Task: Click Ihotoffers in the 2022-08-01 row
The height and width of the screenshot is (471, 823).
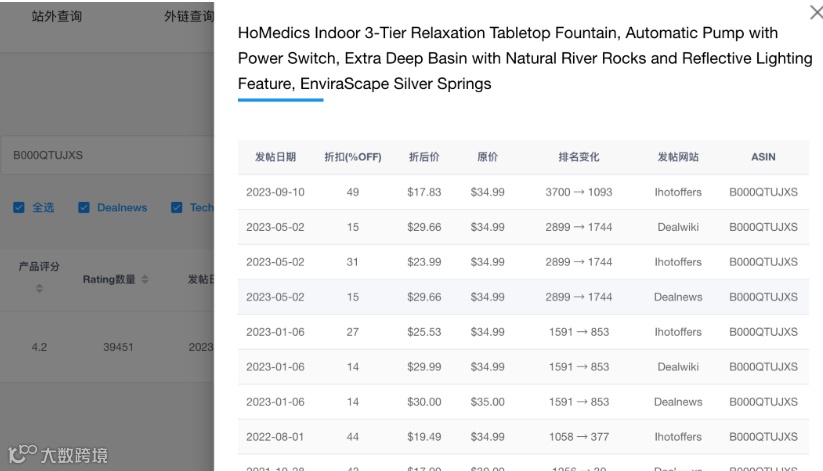Action: (678, 437)
